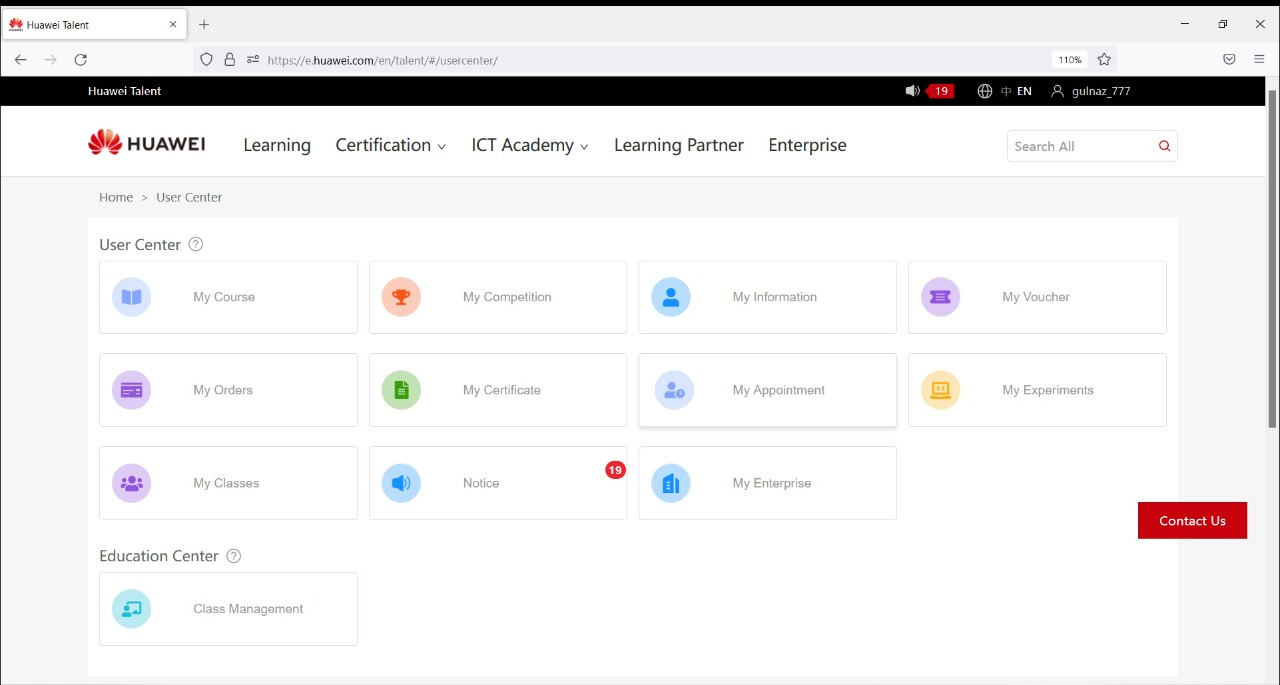The image size is (1280, 685).
Task: Go to Learning Partner page
Action: pos(678,146)
